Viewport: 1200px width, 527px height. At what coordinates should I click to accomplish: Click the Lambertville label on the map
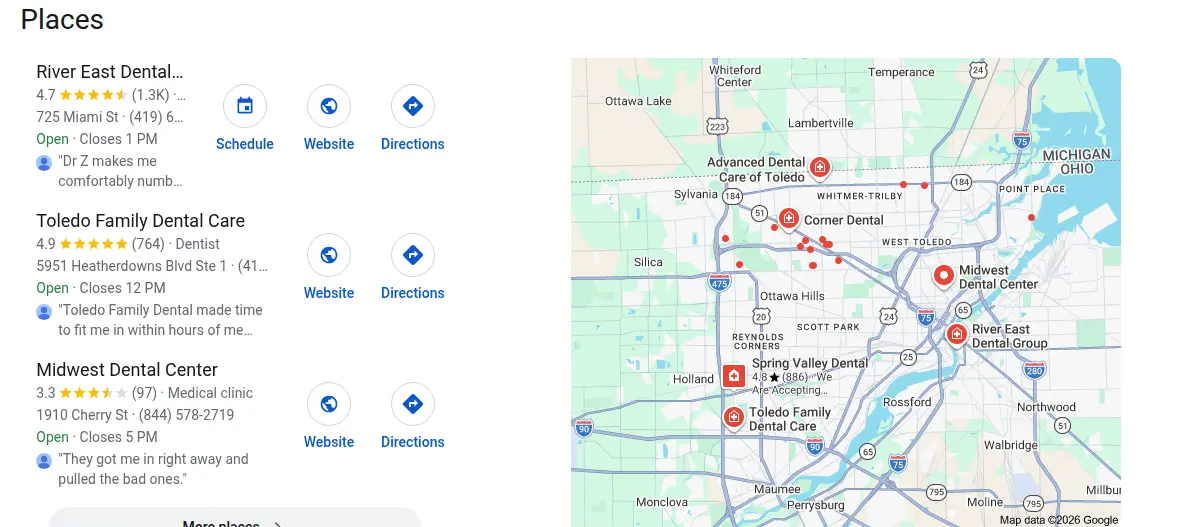coord(821,123)
